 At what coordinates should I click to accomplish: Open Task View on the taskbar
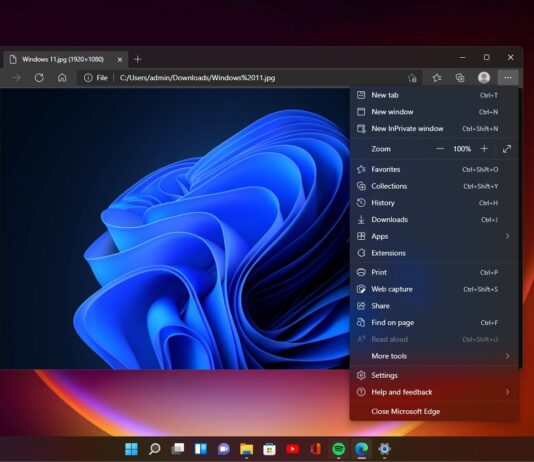click(x=177, y=449)
